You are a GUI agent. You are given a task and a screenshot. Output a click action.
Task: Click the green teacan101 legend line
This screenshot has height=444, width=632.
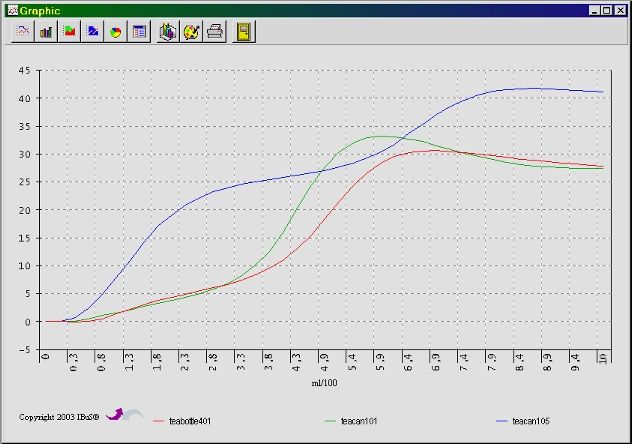click(331, 421)
